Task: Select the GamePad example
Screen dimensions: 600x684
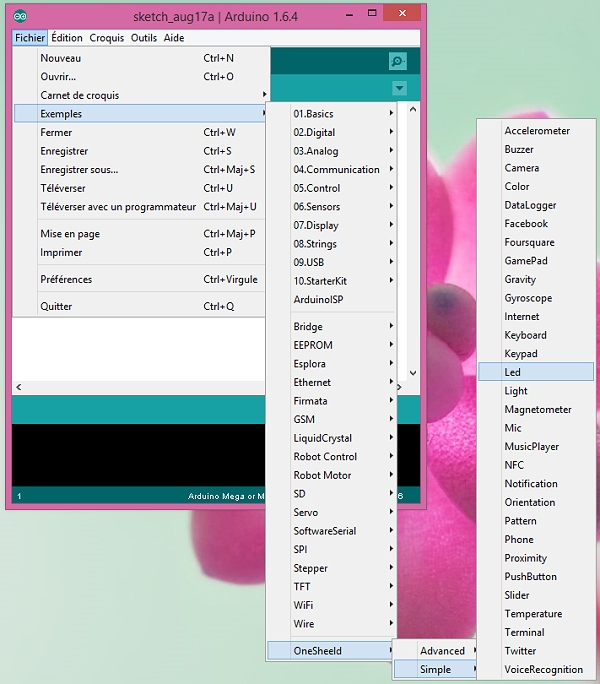Action: tap(536, 261)
